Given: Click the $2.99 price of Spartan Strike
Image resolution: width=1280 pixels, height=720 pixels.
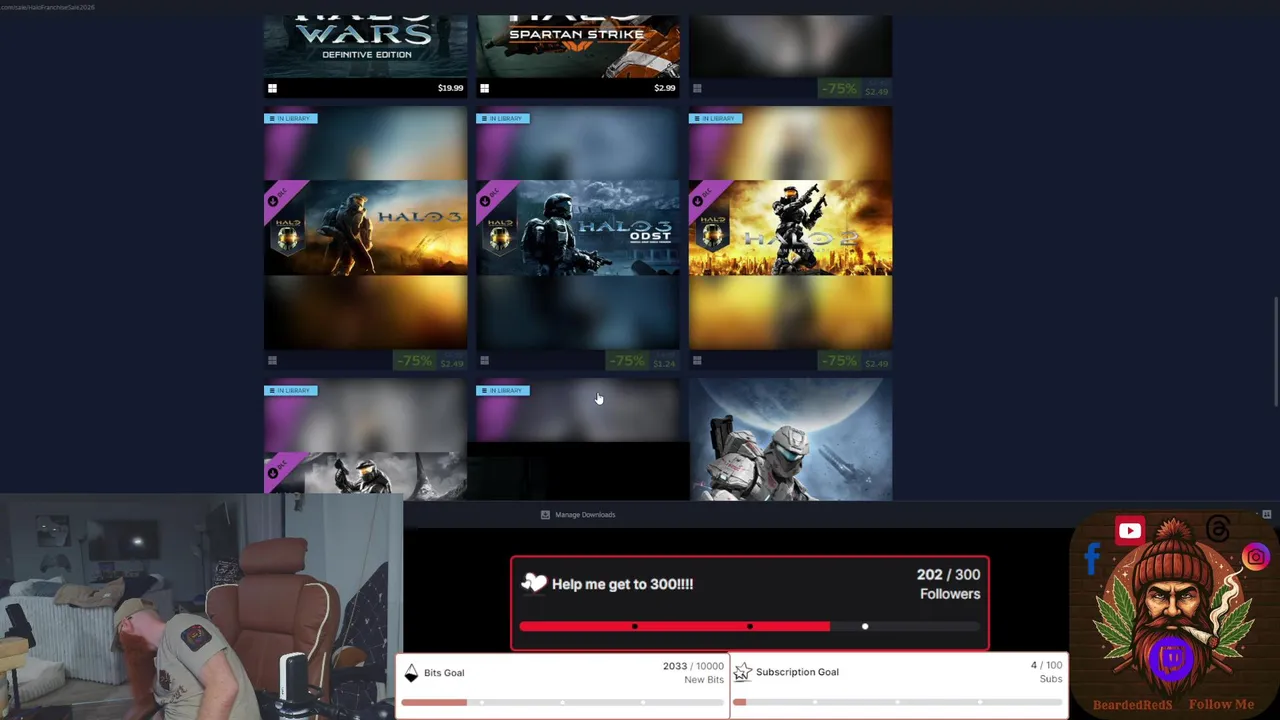Looking at the screenshot, I should coord(665,88).
